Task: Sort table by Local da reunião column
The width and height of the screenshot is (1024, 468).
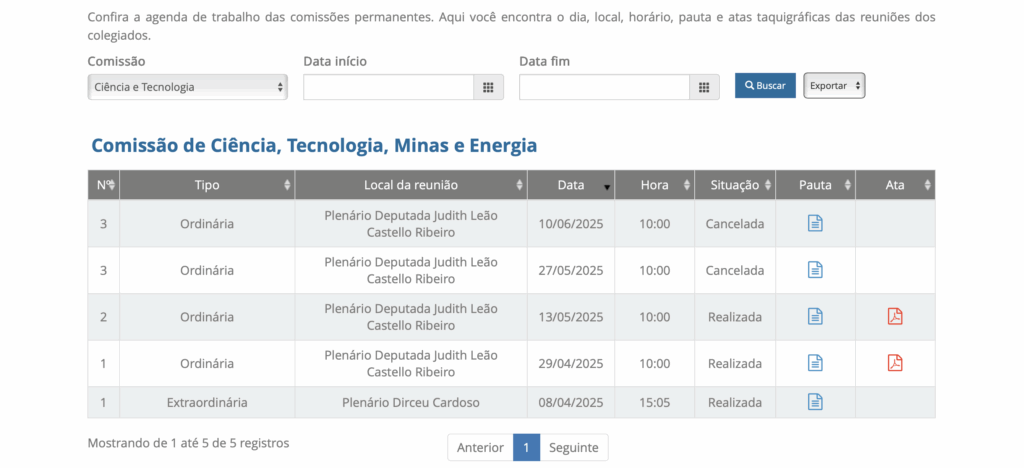Action: [x=411, y=185]
